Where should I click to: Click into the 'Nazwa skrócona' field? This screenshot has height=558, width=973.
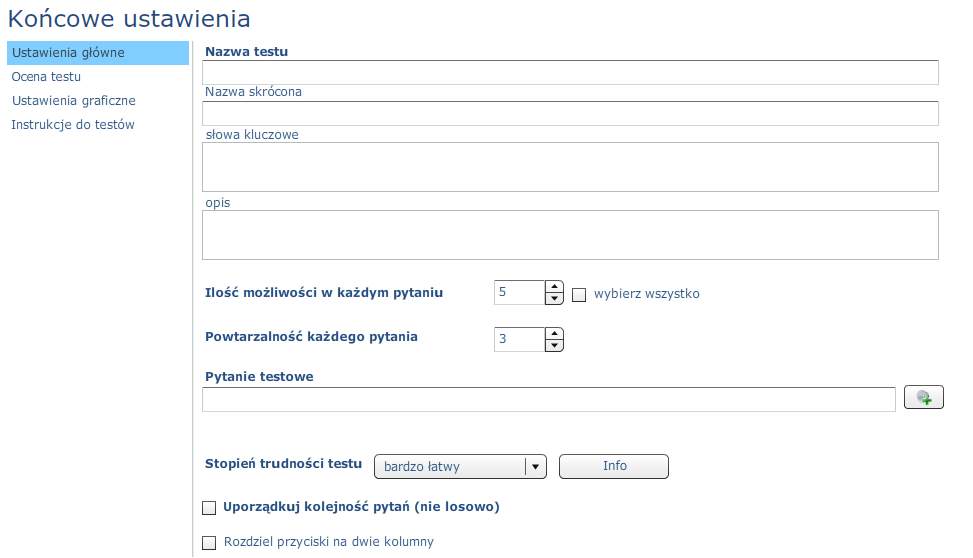click(x=570, y=114)
